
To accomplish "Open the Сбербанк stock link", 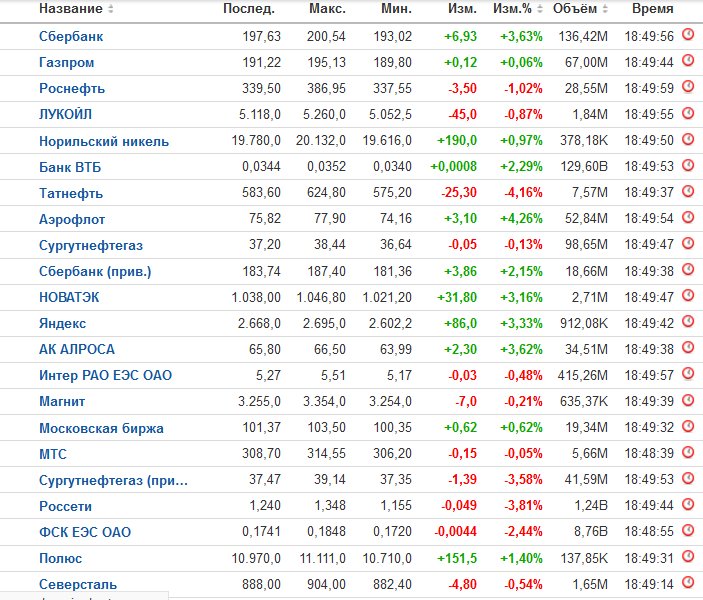I will pyautogui.click(x=71, y=36).
